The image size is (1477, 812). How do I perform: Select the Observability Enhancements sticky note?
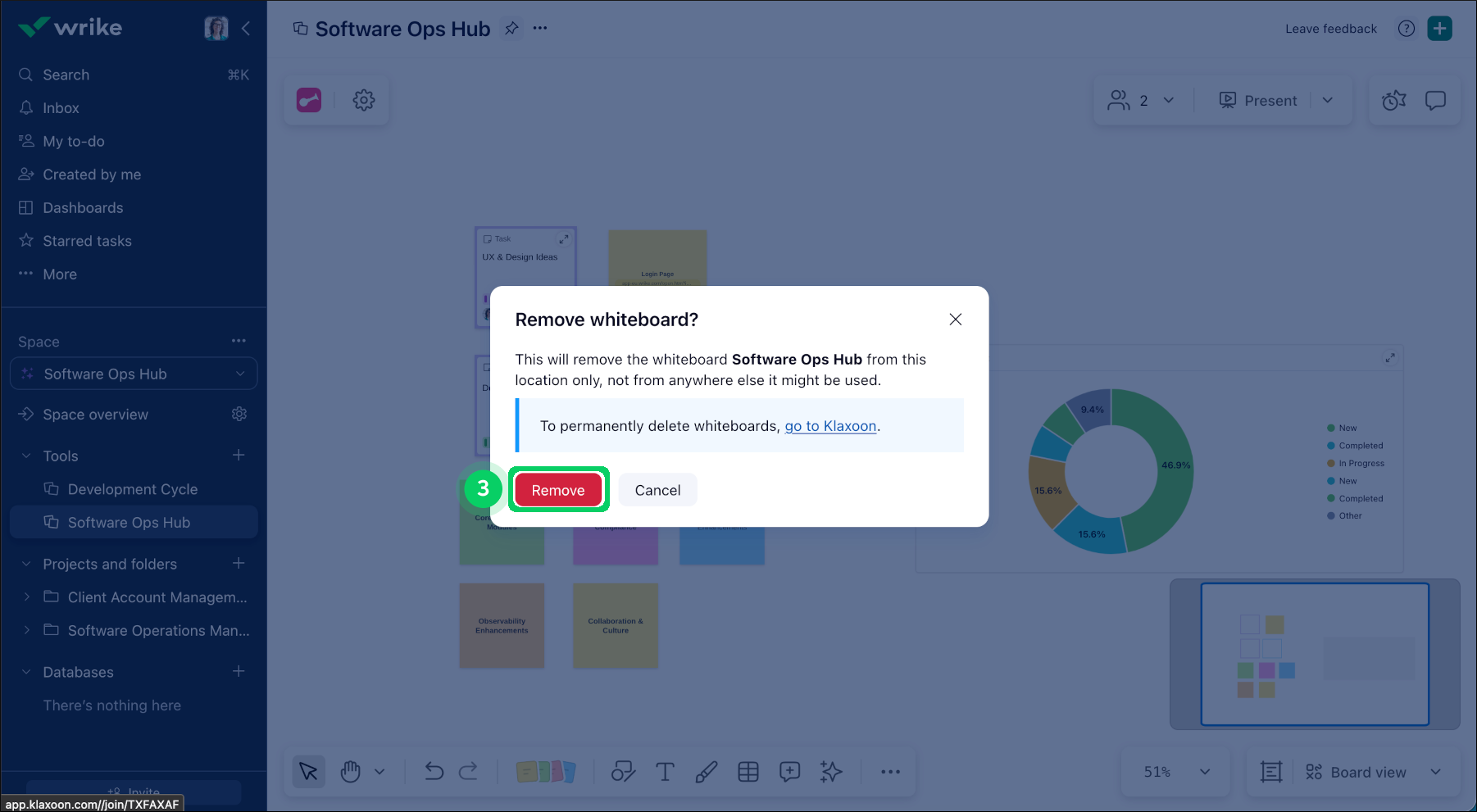point(502,626)
